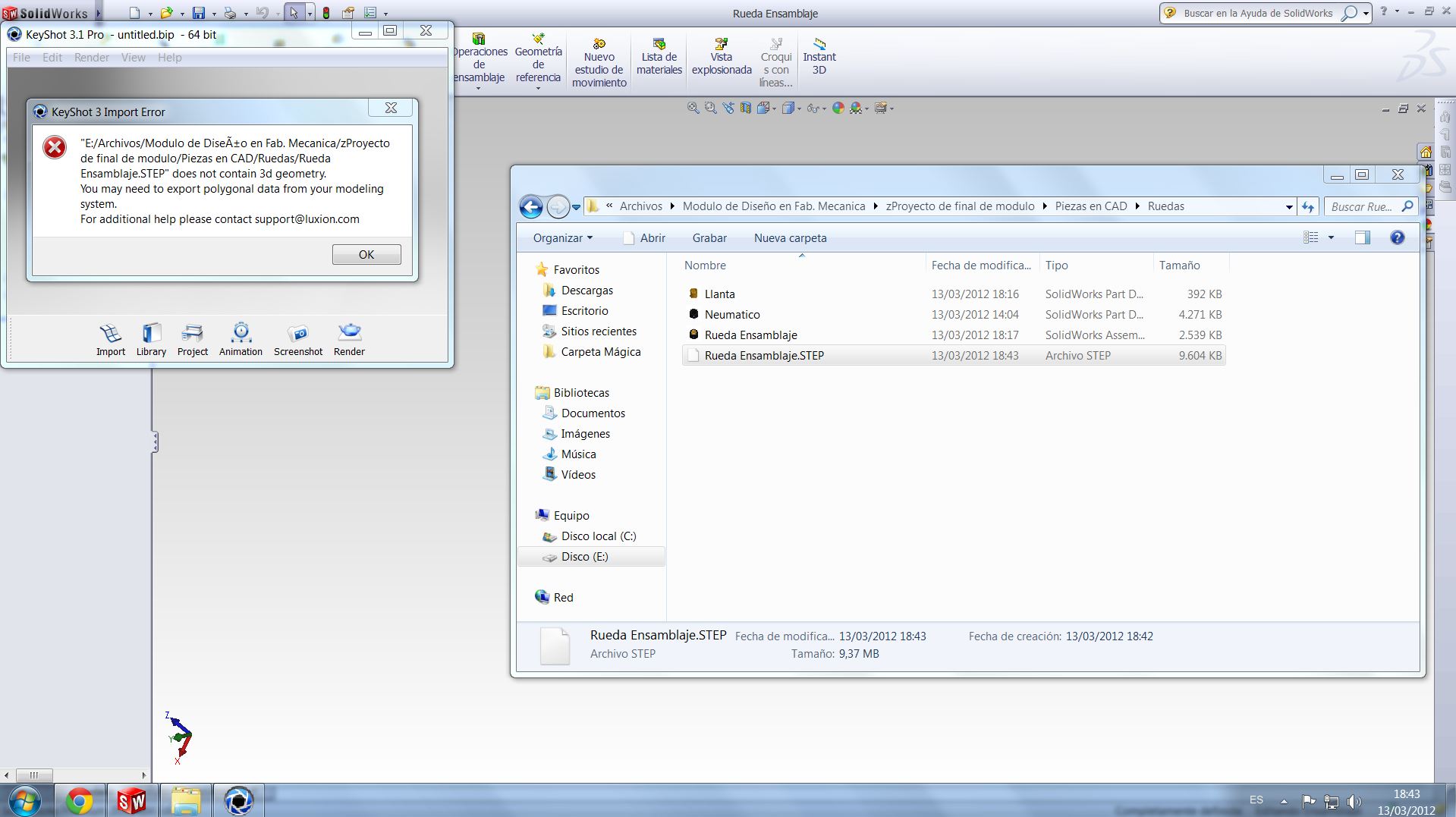Click Explorer Back navigation button
Screen dimensions: 1456x817
(x=531, y=206)
